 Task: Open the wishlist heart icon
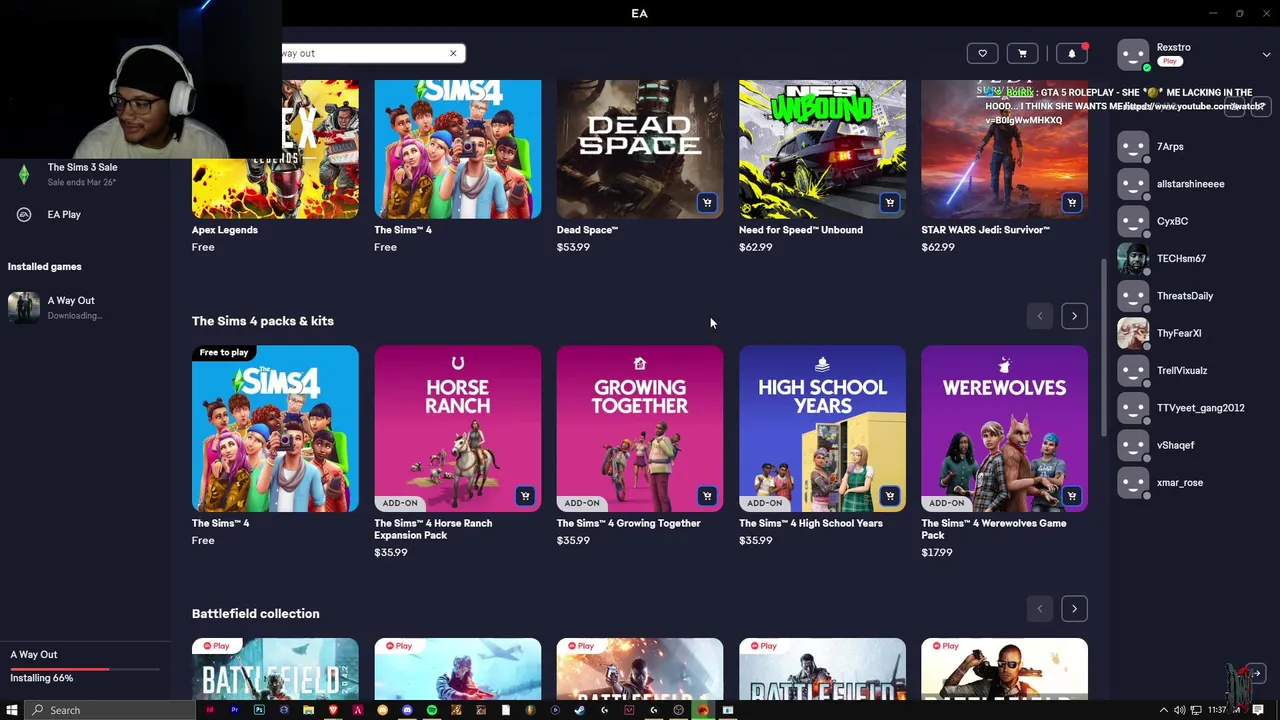[x=982, y=53]
